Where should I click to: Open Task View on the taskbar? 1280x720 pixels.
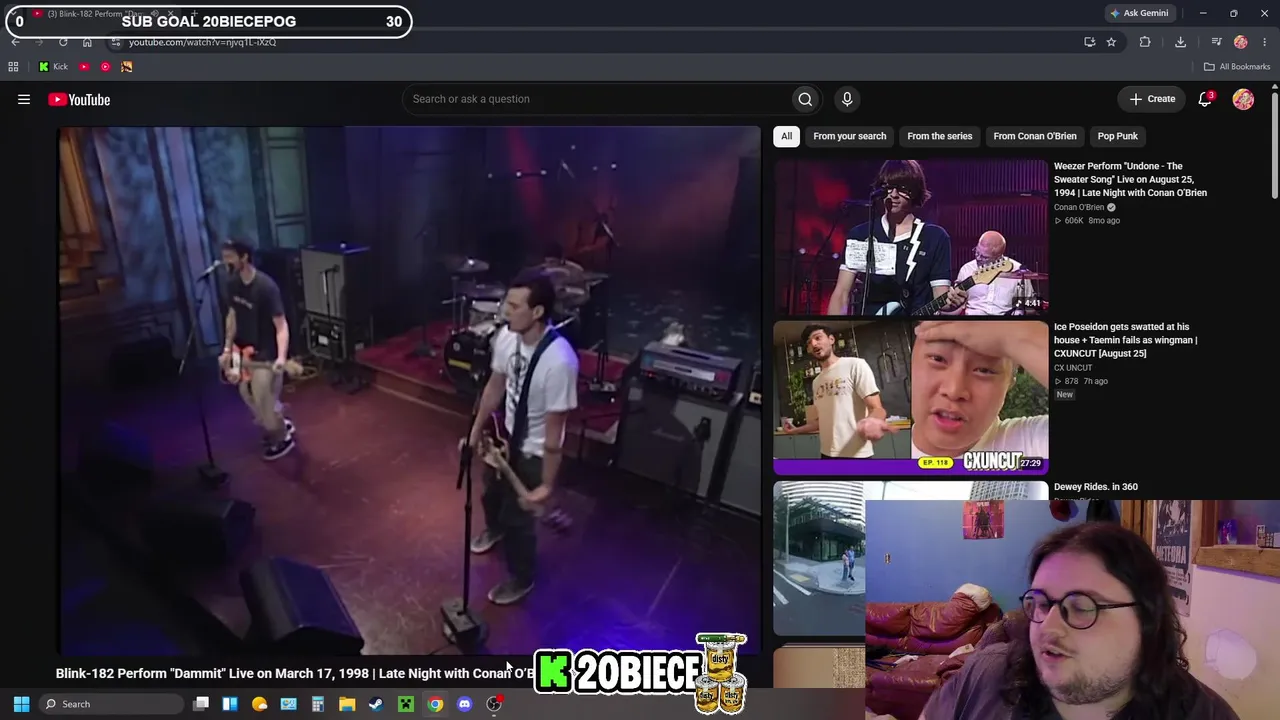(x=201, y=704)
